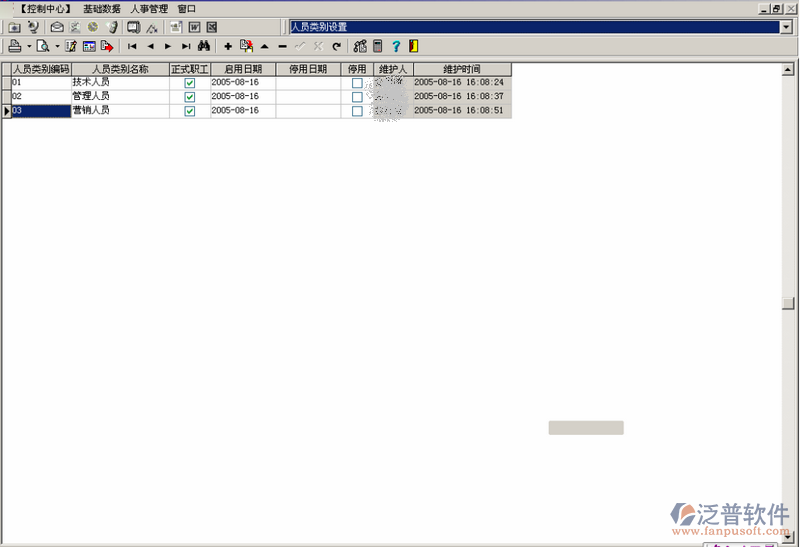Click the scrollbar down arrow
The height and width of the screenshot is (547, 800).
pos(788,536)
